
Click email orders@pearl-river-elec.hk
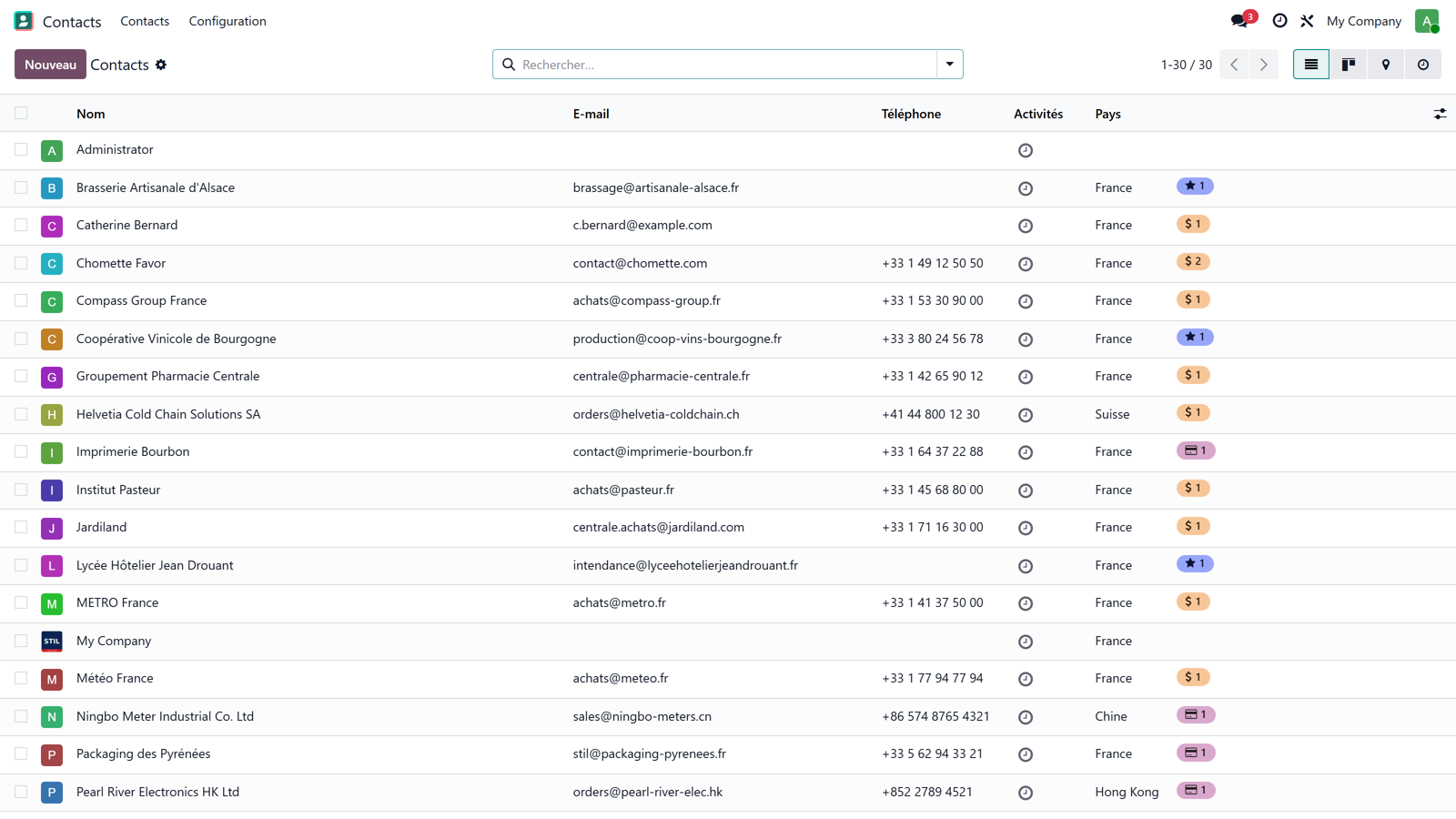pyautogui.click(x=648, y=792)
